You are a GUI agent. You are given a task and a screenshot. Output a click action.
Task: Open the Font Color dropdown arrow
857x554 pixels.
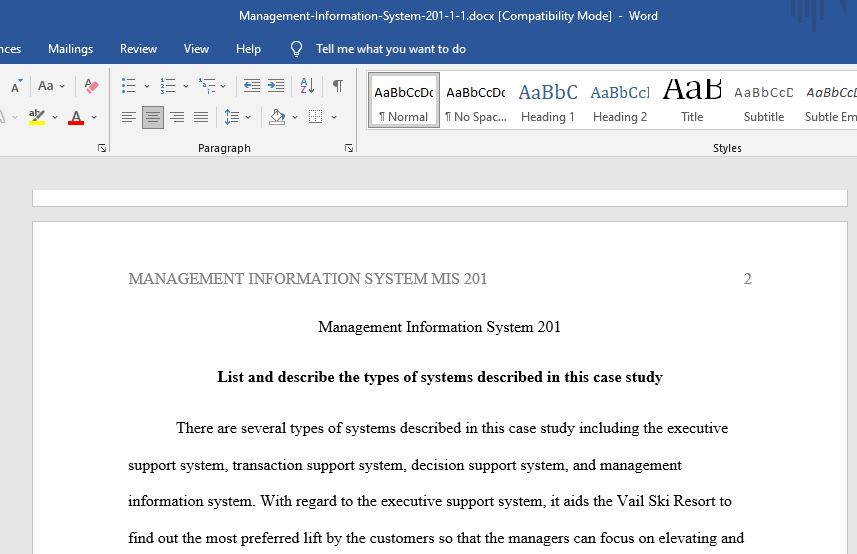click(x=94, y=117)
